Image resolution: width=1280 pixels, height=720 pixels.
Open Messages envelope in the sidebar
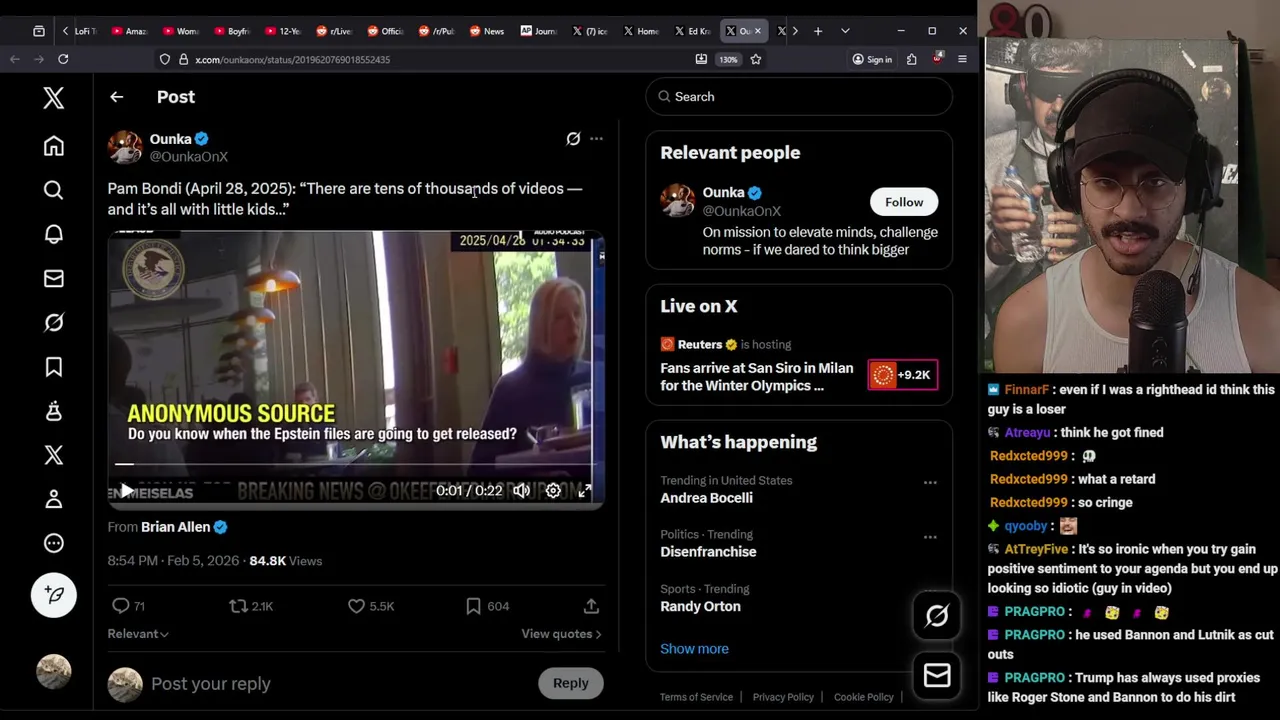(x=54, y=278)
